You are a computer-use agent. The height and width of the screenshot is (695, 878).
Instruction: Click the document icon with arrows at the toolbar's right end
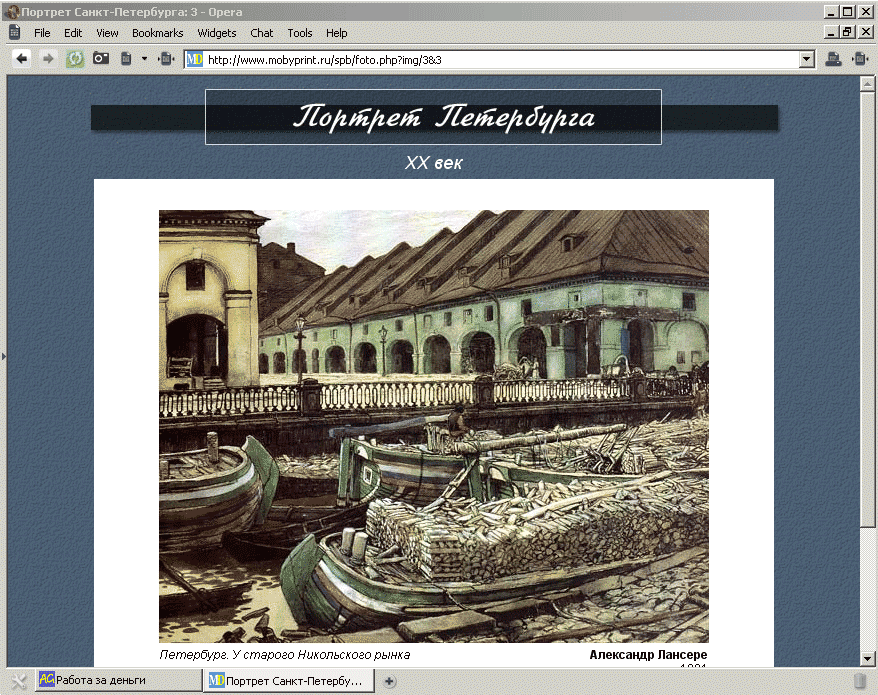pos(860,58)
